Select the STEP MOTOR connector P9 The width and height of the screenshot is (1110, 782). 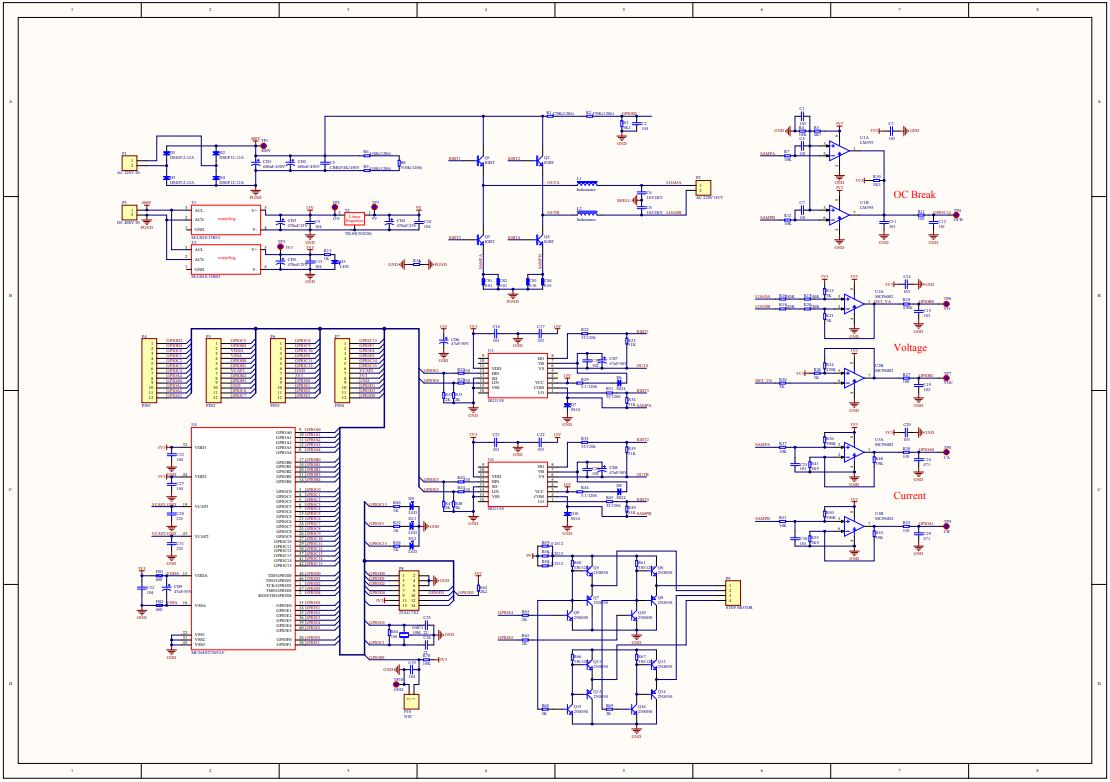[733, 592]
